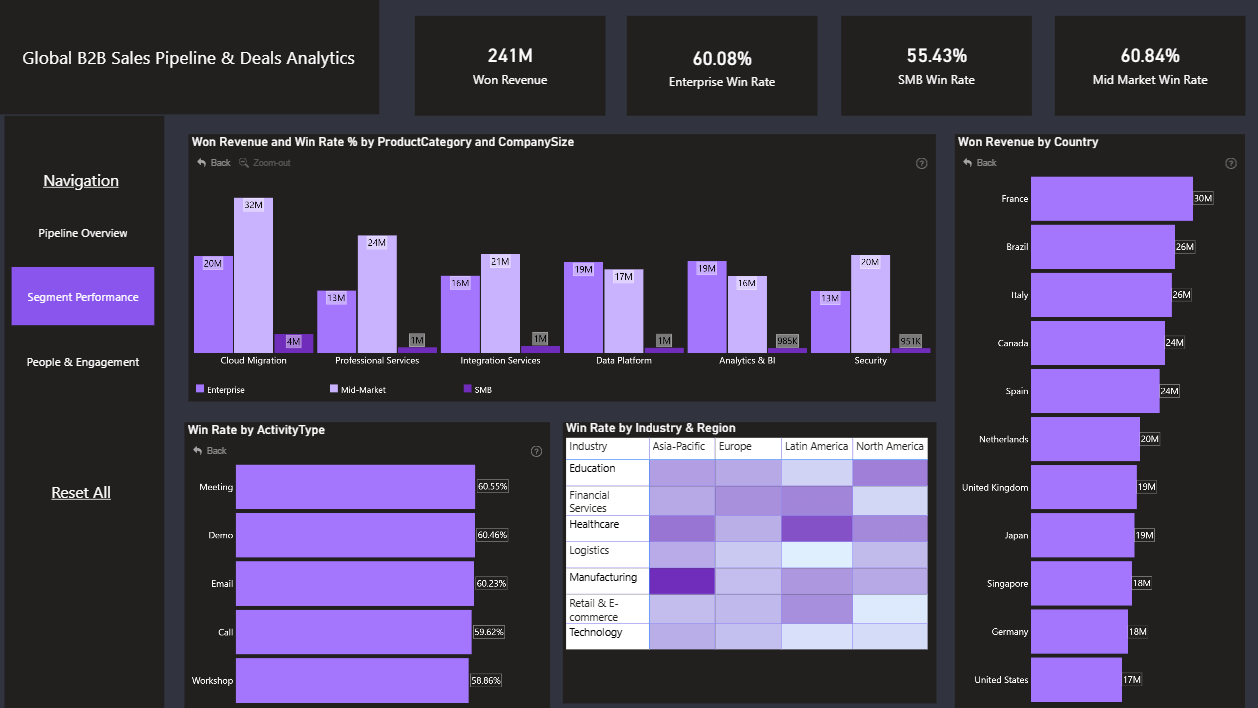Click the Navigation heading

point(81,181)
